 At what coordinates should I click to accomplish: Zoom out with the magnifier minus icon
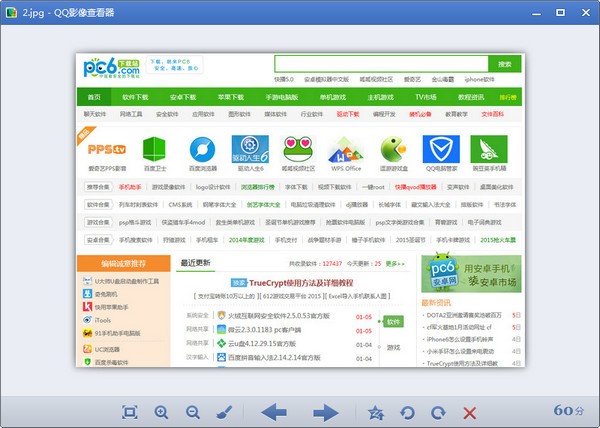click(193, 412)
